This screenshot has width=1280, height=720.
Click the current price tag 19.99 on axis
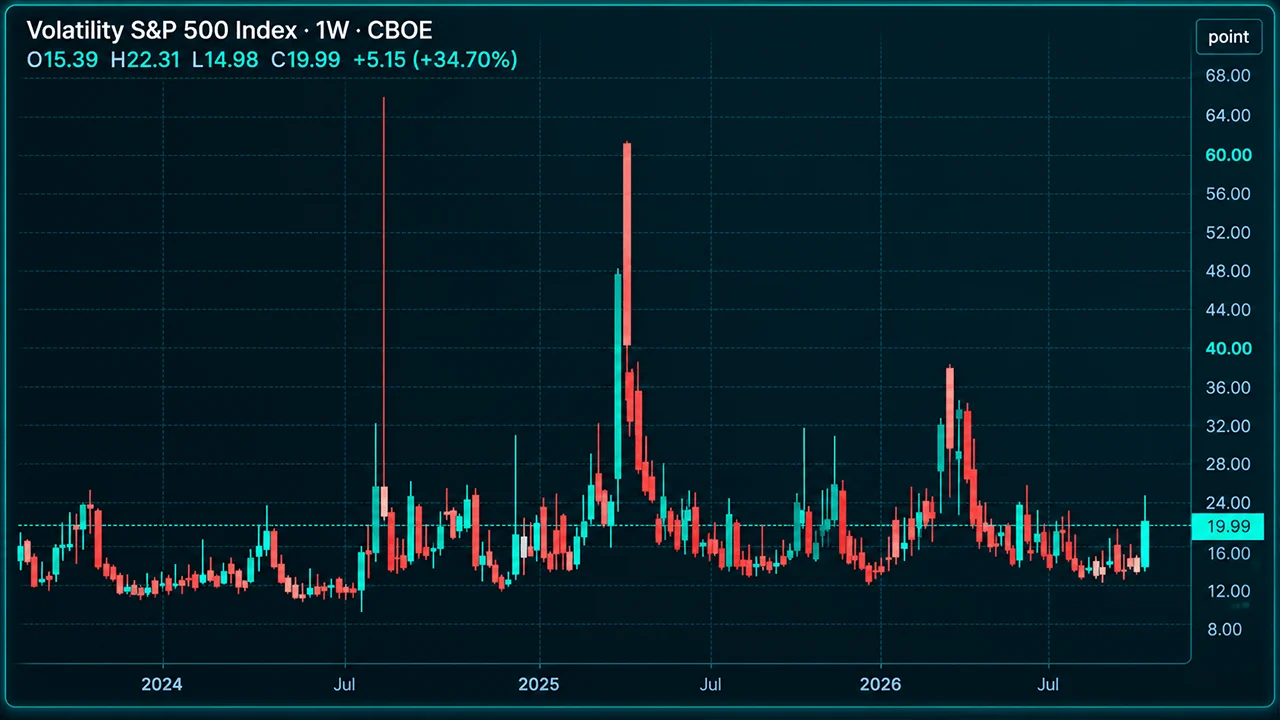pos(1228,526)
